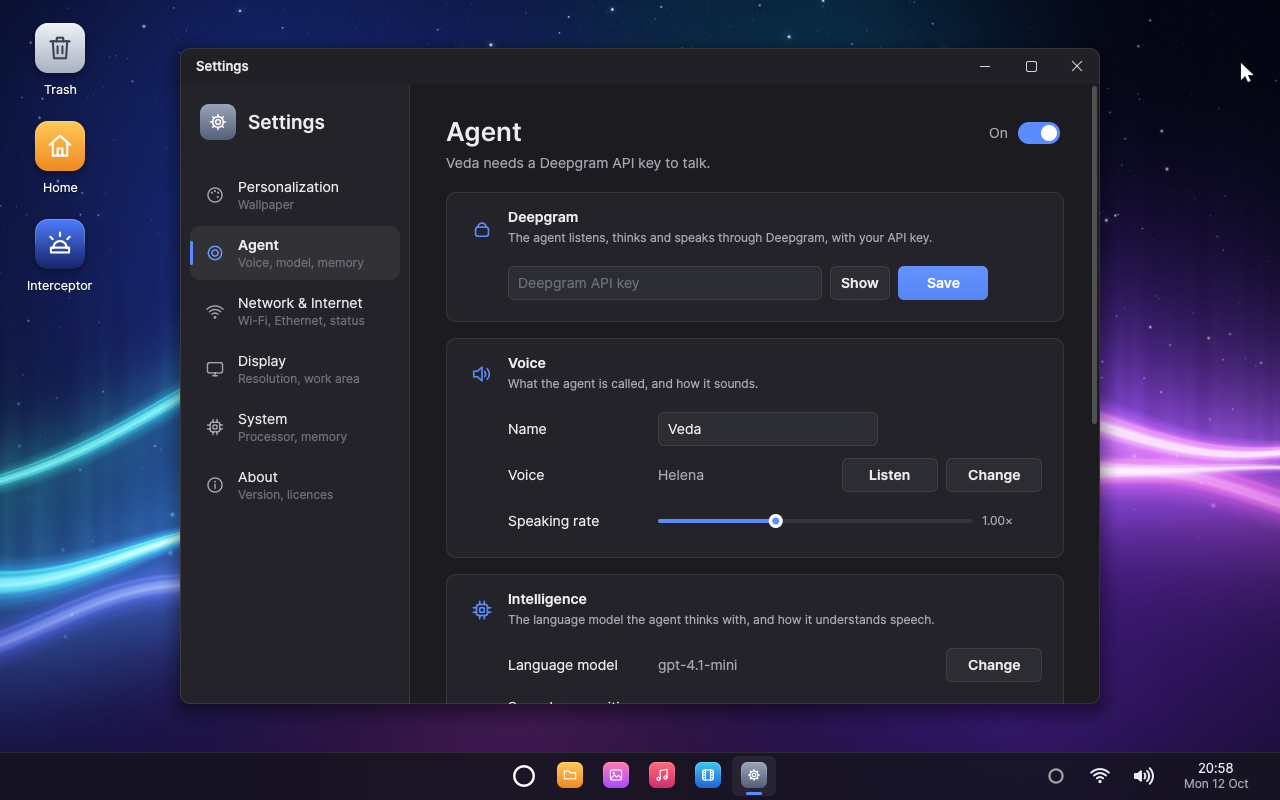The height and width of the screenshot is (800, 1280).
Task: Open the Personalization settings section
Action: point(295,195)
